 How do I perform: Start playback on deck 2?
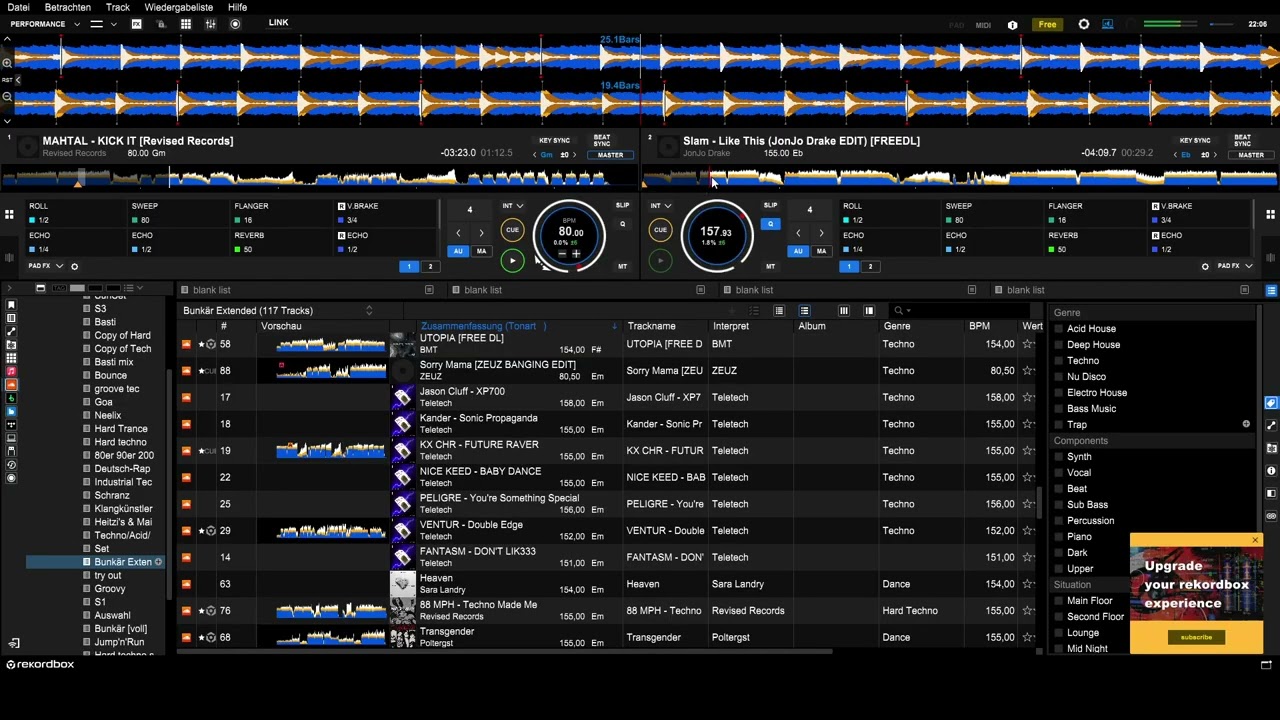[660, 261]
